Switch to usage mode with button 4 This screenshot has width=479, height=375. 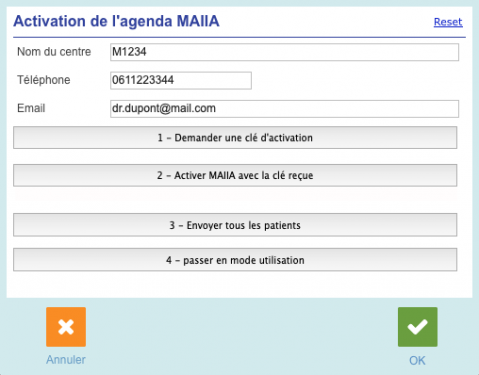point(235,260)
